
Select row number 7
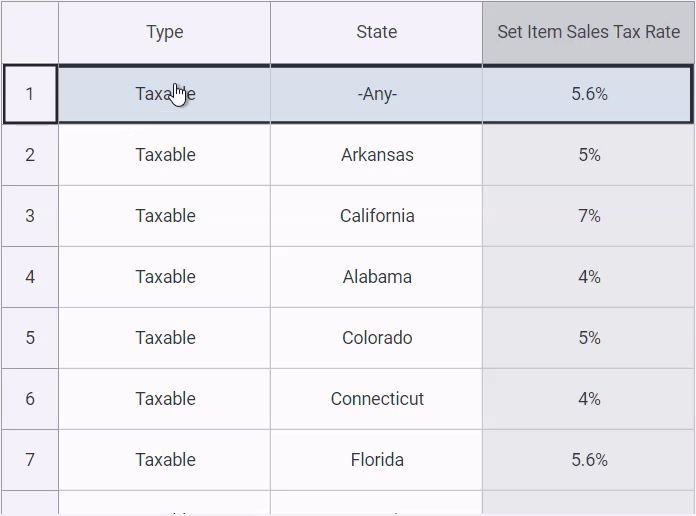coord(30,460)
